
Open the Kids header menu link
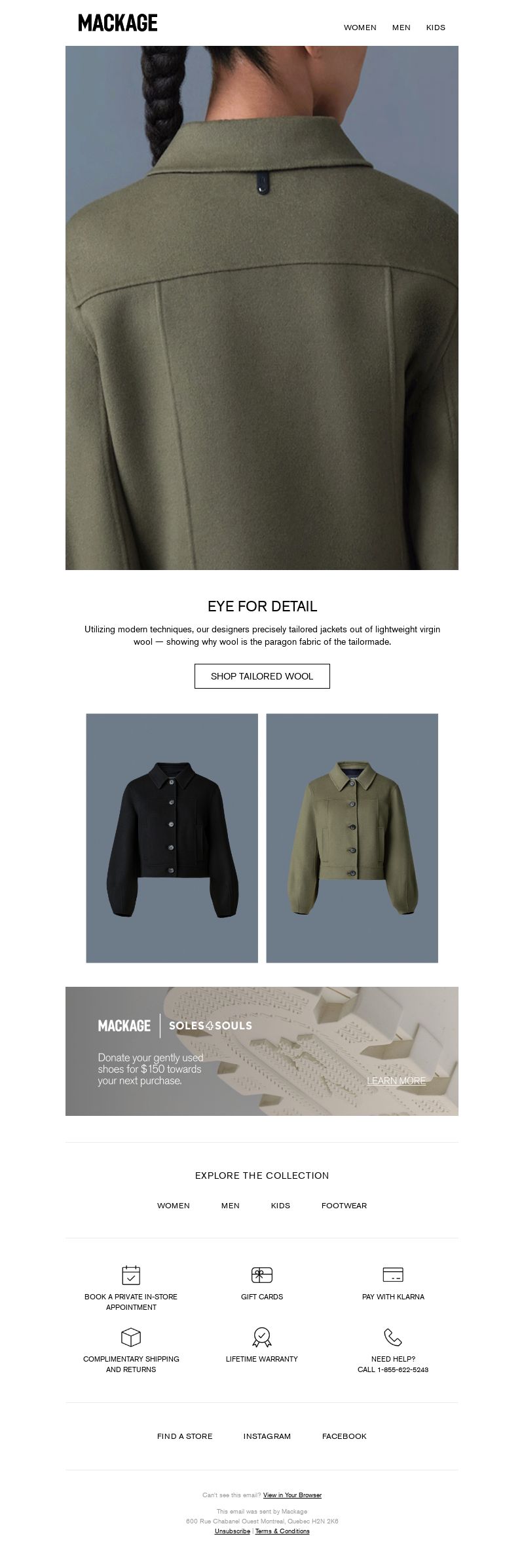436,28
